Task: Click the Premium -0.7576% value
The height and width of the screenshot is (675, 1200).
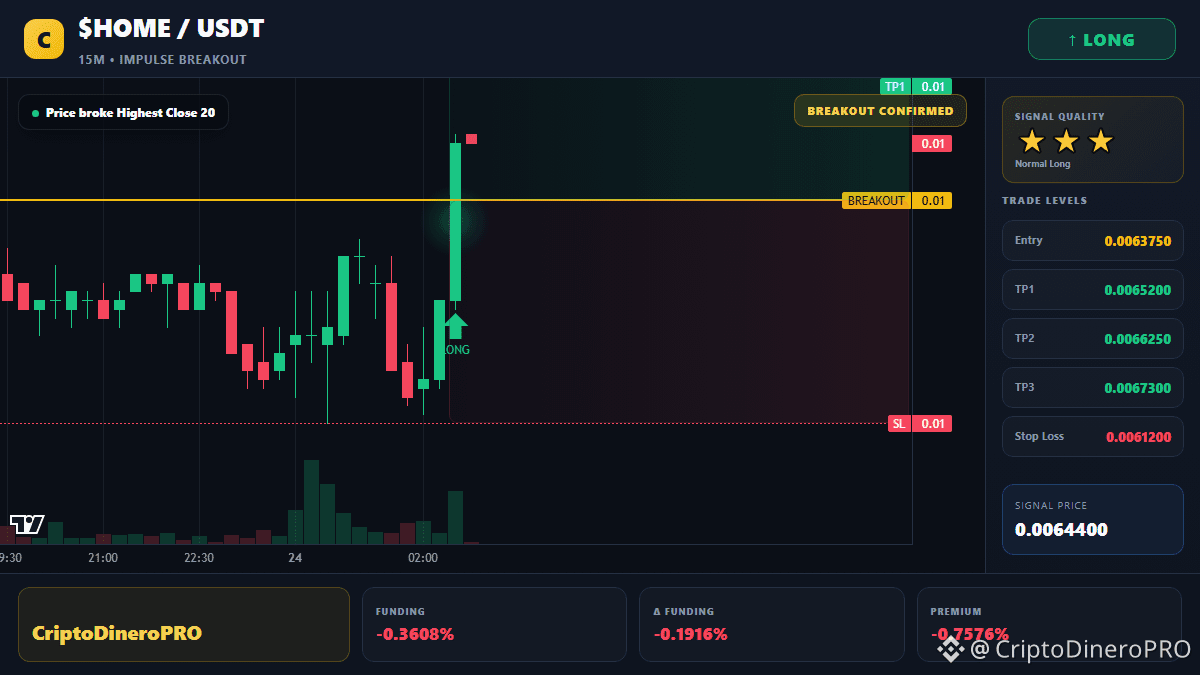Action: coord(969,634)
